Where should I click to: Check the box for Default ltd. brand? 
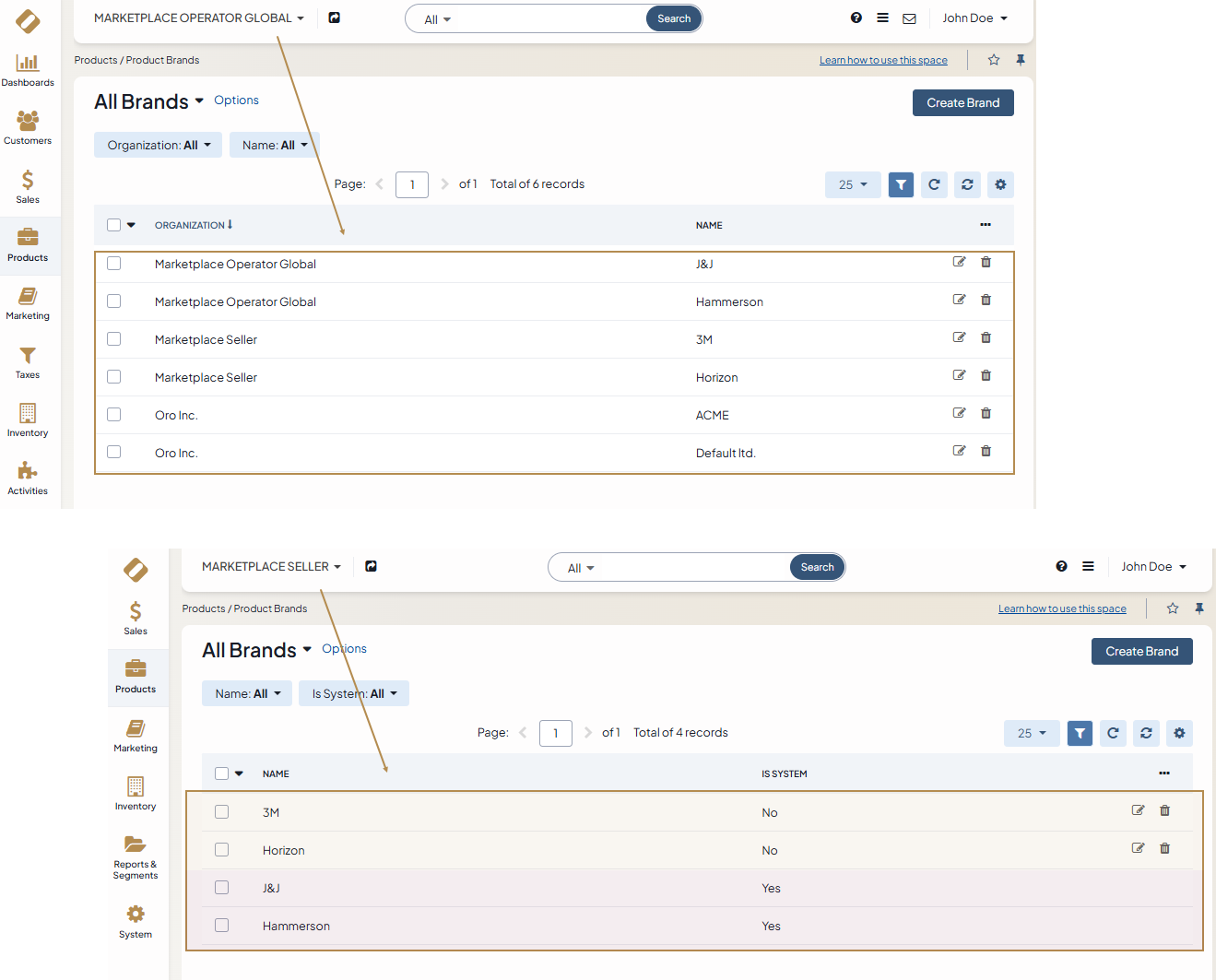click(x=114, y=453)
